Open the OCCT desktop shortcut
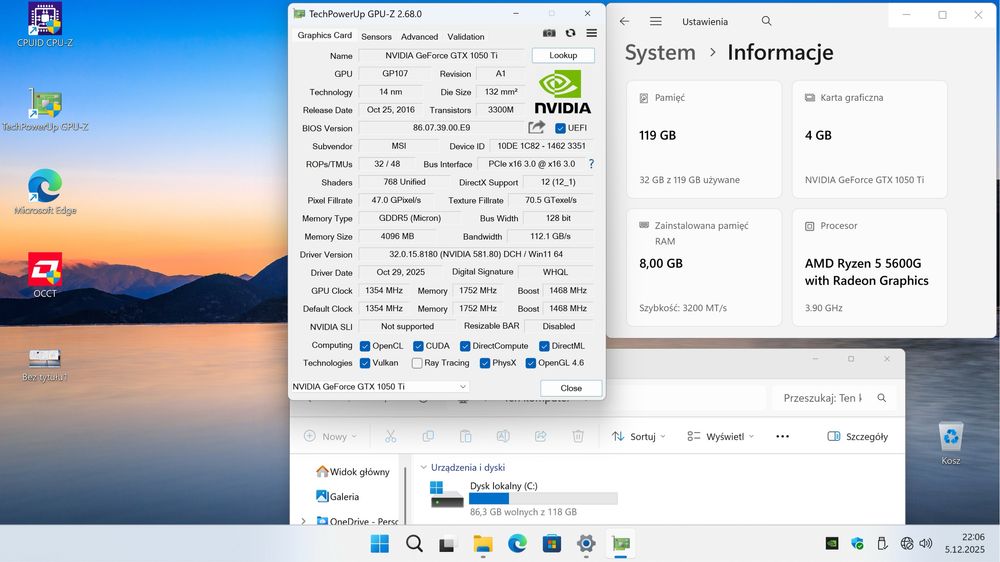1000x562 pixels. point(45,275)
